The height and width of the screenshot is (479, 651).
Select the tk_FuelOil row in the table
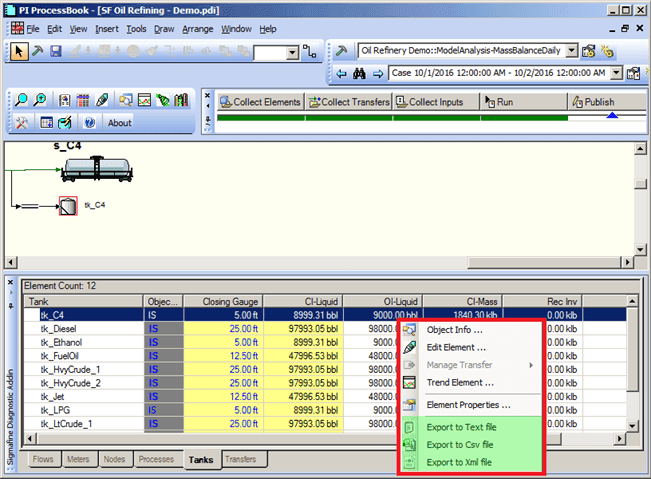[x=325, y=356]
